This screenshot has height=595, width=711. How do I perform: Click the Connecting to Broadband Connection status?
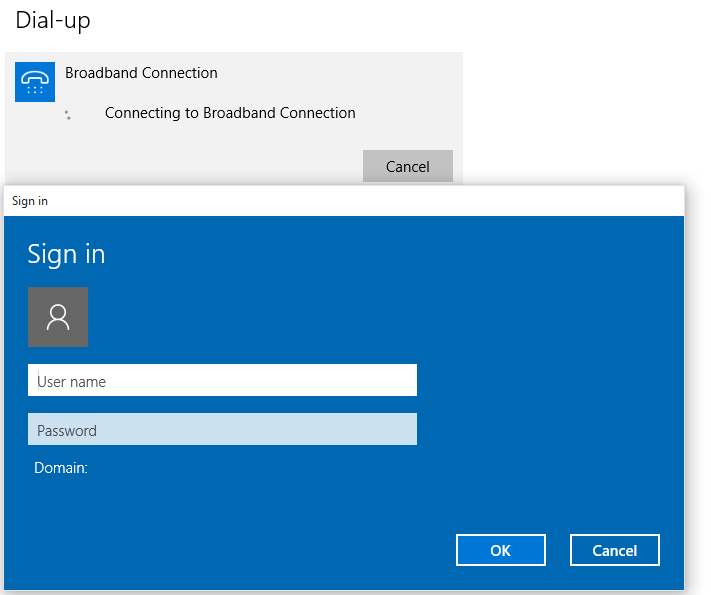230,113
